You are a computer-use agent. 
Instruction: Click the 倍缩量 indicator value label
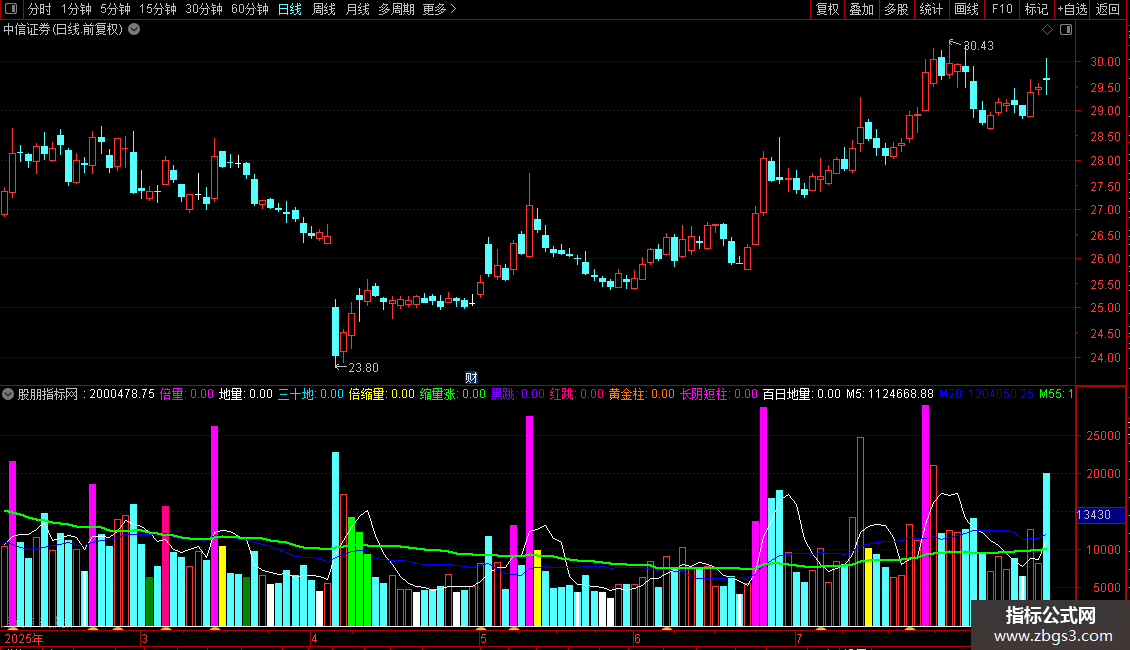click(381, 394)
